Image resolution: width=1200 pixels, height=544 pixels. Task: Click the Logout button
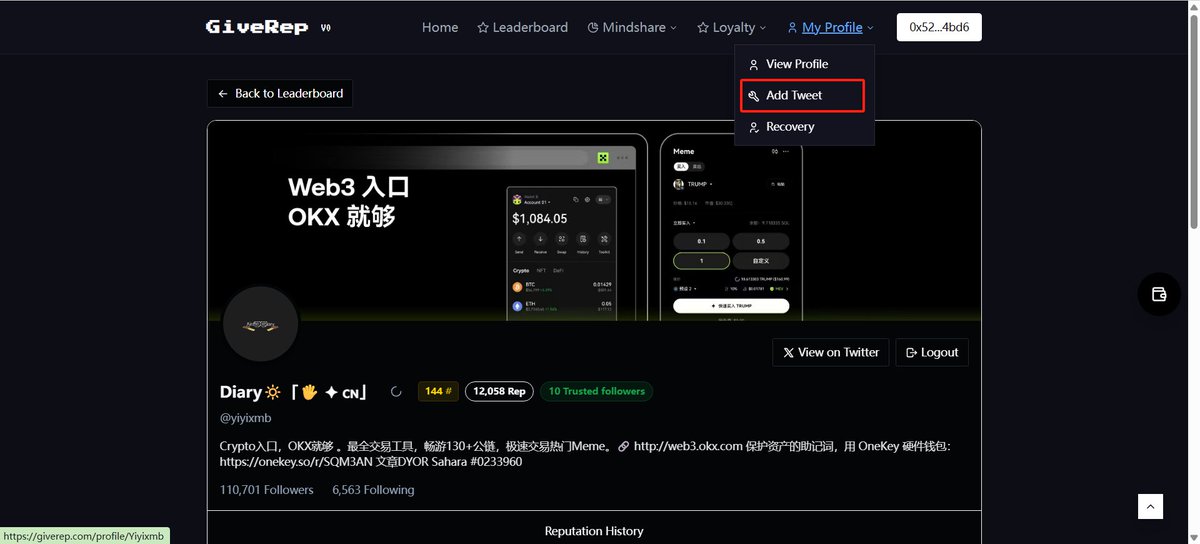[932, 352]
